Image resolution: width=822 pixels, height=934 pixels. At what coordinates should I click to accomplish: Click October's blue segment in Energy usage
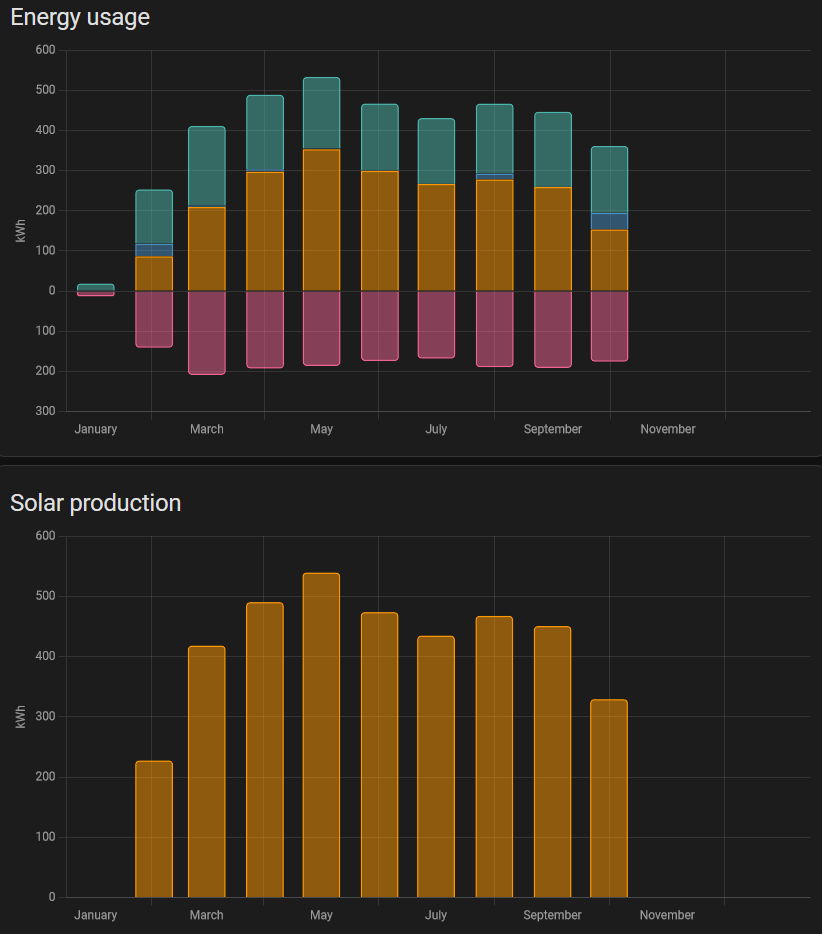click(609, 221)
